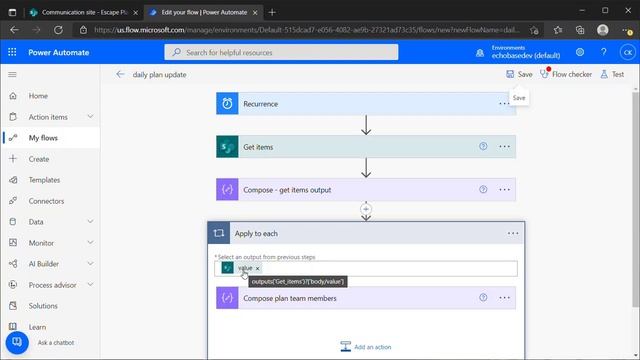
Task: Open the environment picker echobasedev
Action: (x=518, y=52)
